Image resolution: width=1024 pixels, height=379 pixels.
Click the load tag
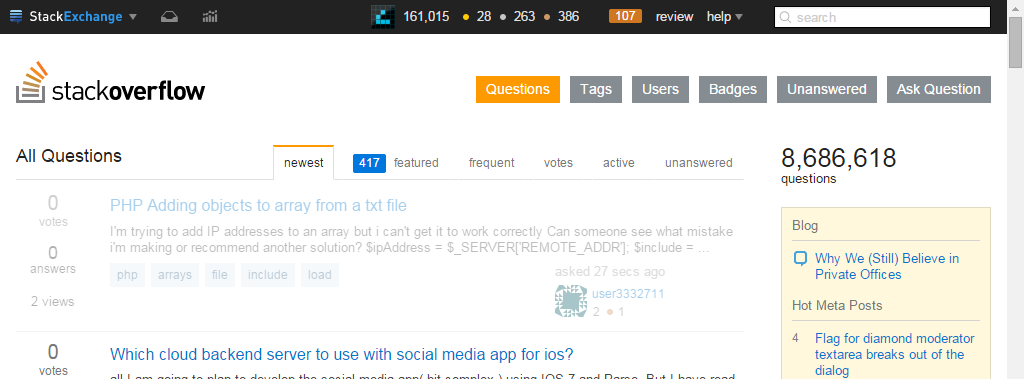tap(320, 275)
